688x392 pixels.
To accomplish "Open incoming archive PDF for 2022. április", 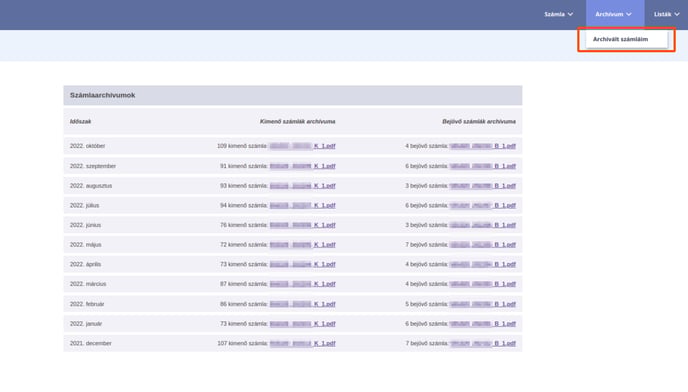I will coord(483,265).
